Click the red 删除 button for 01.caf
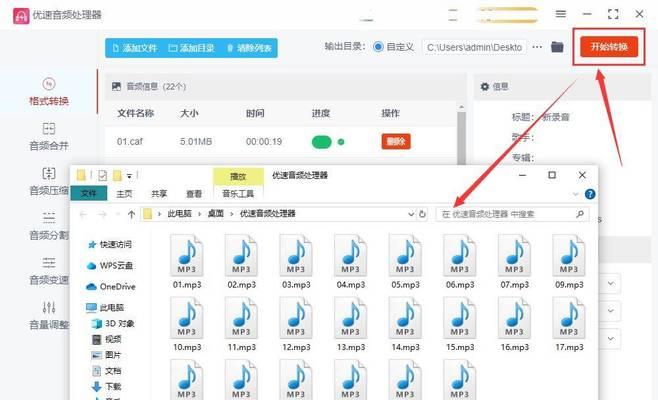Screen dimensions: 658x400 click(x=396, y=141)
